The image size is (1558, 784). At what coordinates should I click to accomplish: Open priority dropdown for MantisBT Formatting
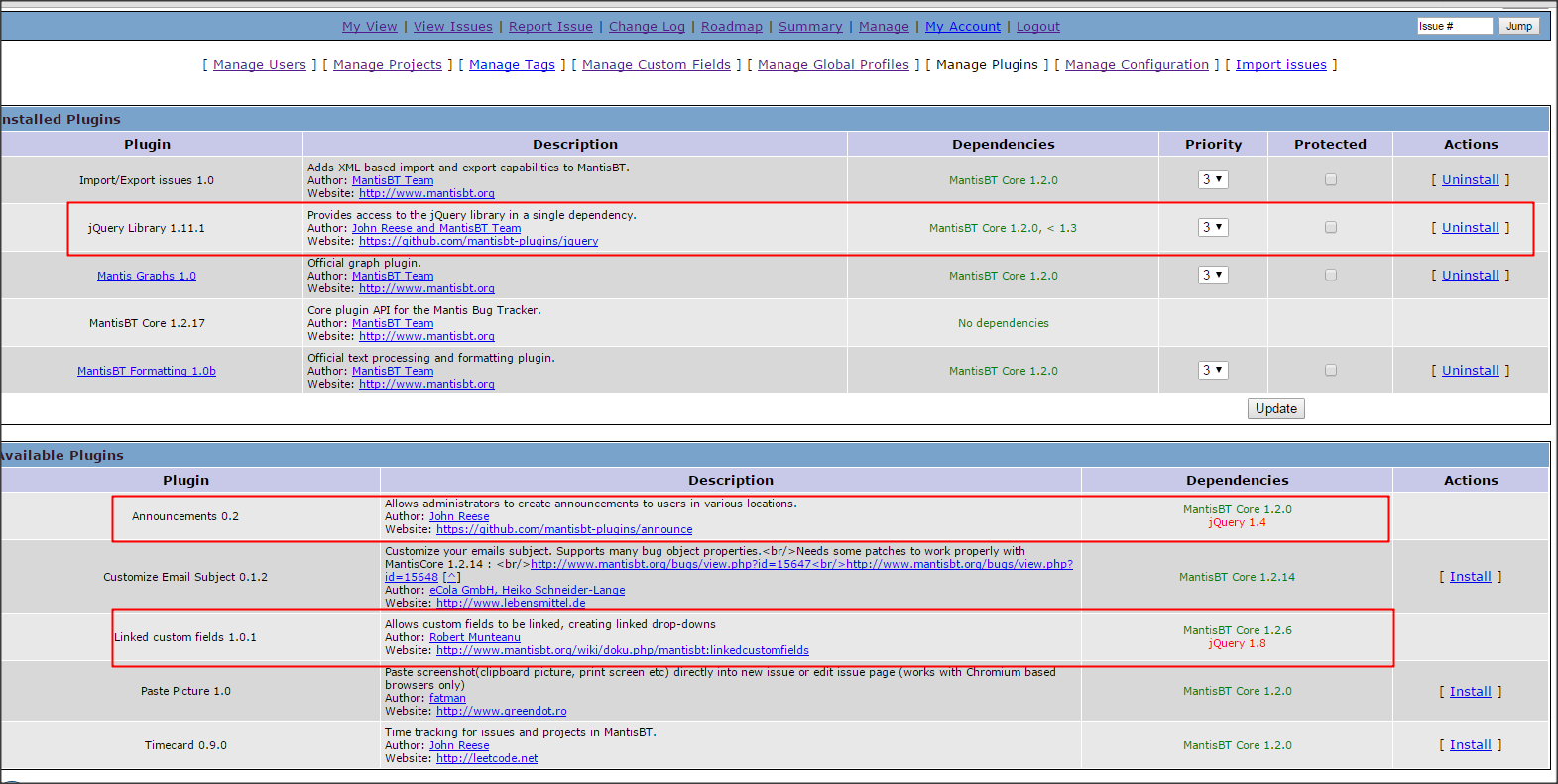pyautogui.click(x=1213, y=371)
